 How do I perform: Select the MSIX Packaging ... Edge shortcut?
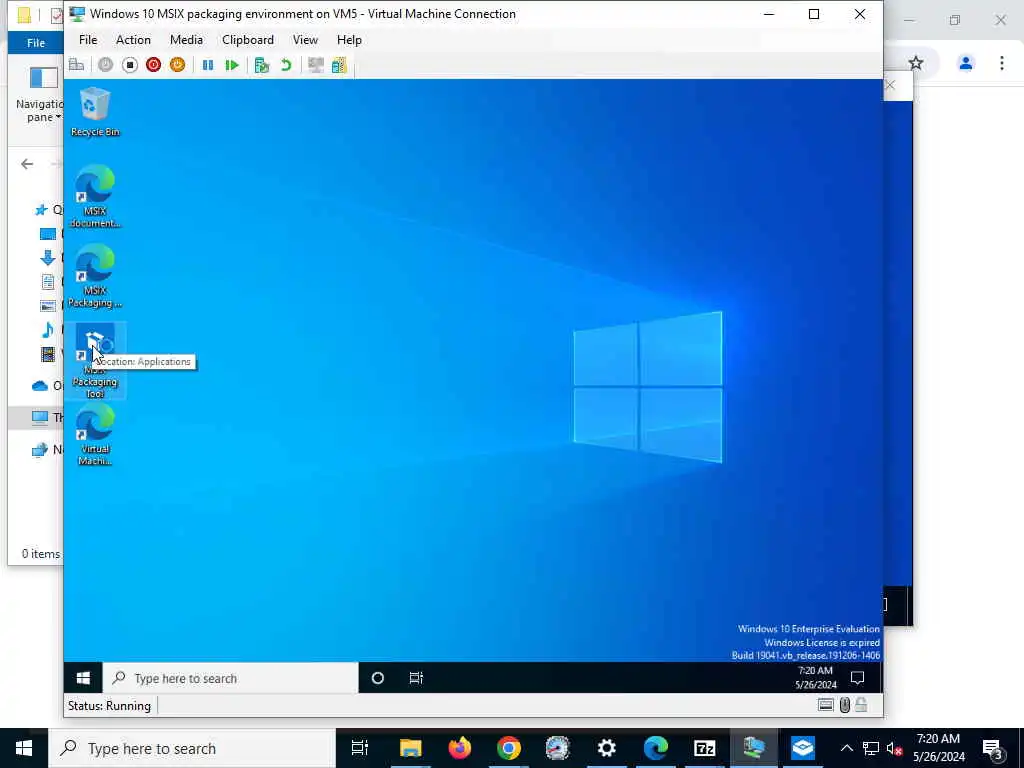95,276
